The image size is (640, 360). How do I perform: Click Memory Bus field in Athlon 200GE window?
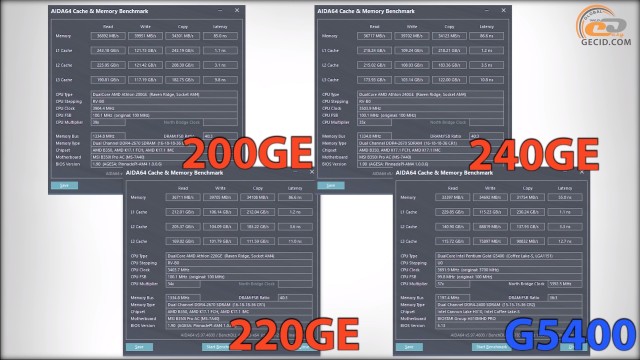[108, 136]
